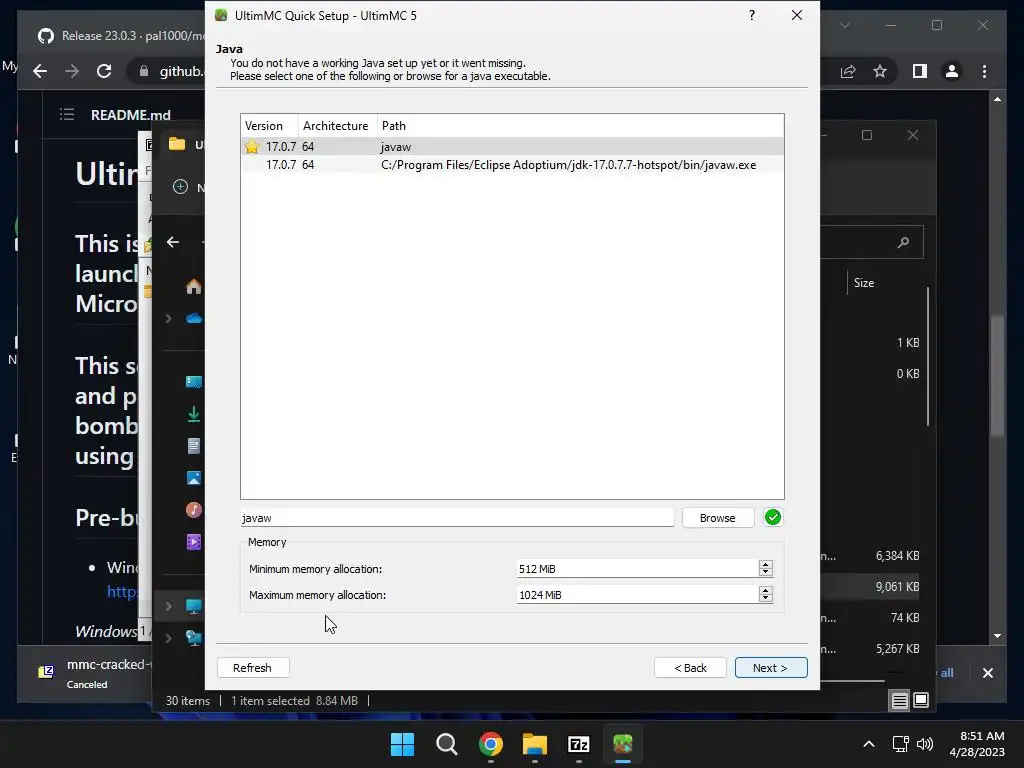Increase maximum memory allocation with up arrow
1024x768 pixels.
point(766,590)
